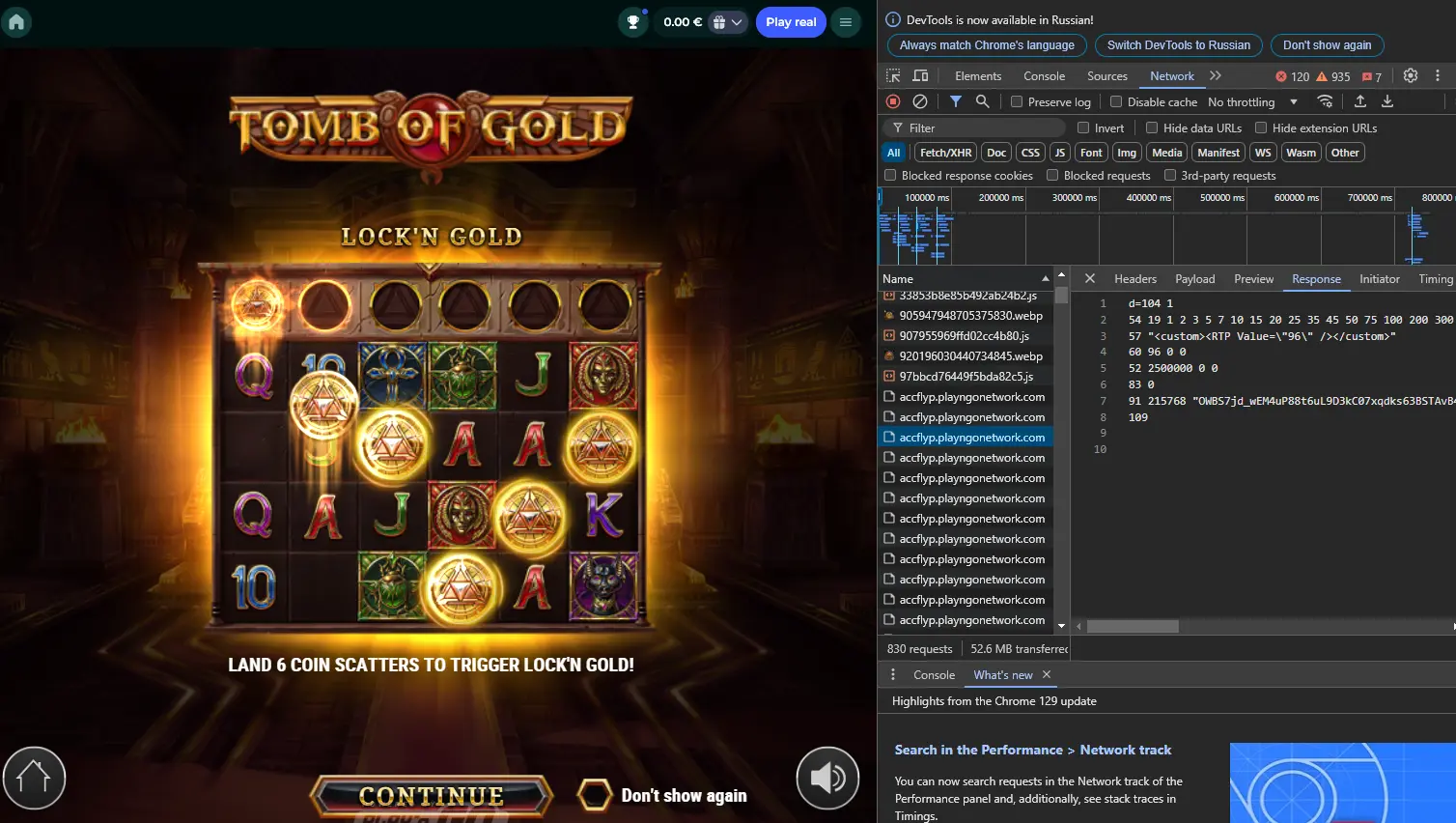Expand more DevTools tabs chevron
Screen dimensions: 1456x823
(x=1216, y=75)
